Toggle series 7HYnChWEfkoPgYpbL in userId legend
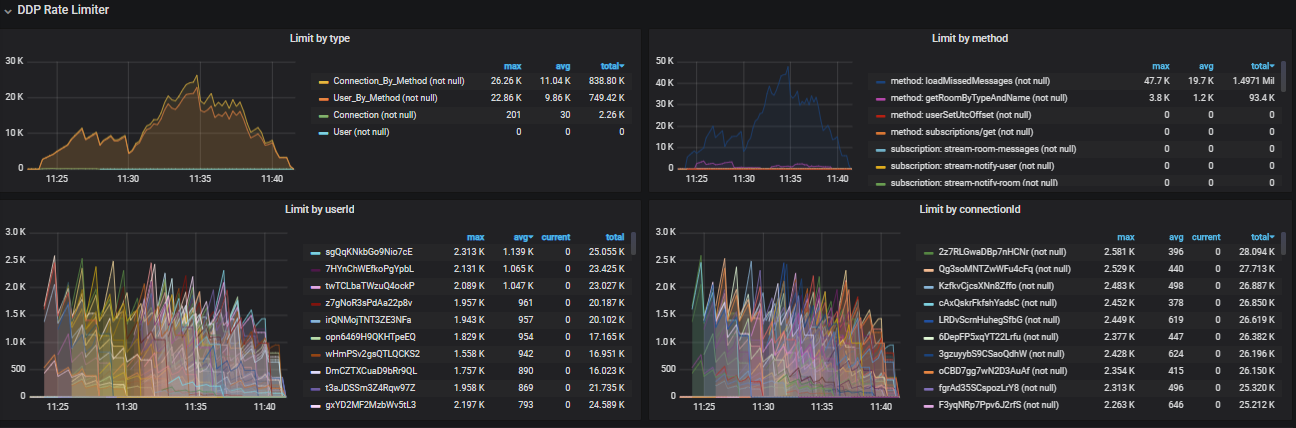Viewport: 1296px width, 428px height. click(x=369, y=268)
